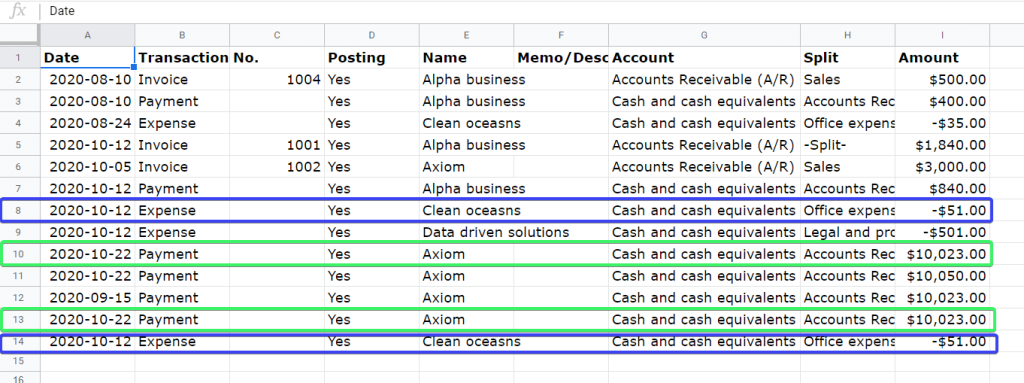Image resolution: width=1024 pixels, height=383 pixels.
Task: Click the Date header cell
Action: [88, 58]
